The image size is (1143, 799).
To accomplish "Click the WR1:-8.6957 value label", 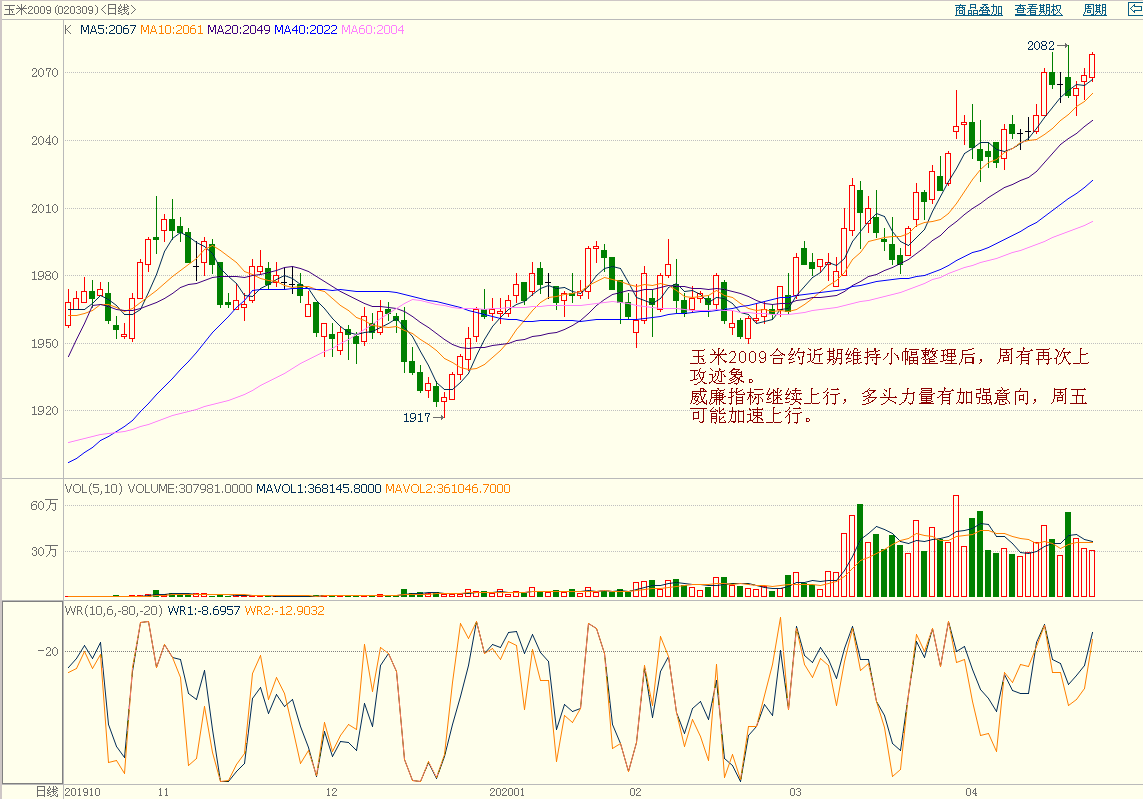I will pyautogui.click(x=204, y=610).
